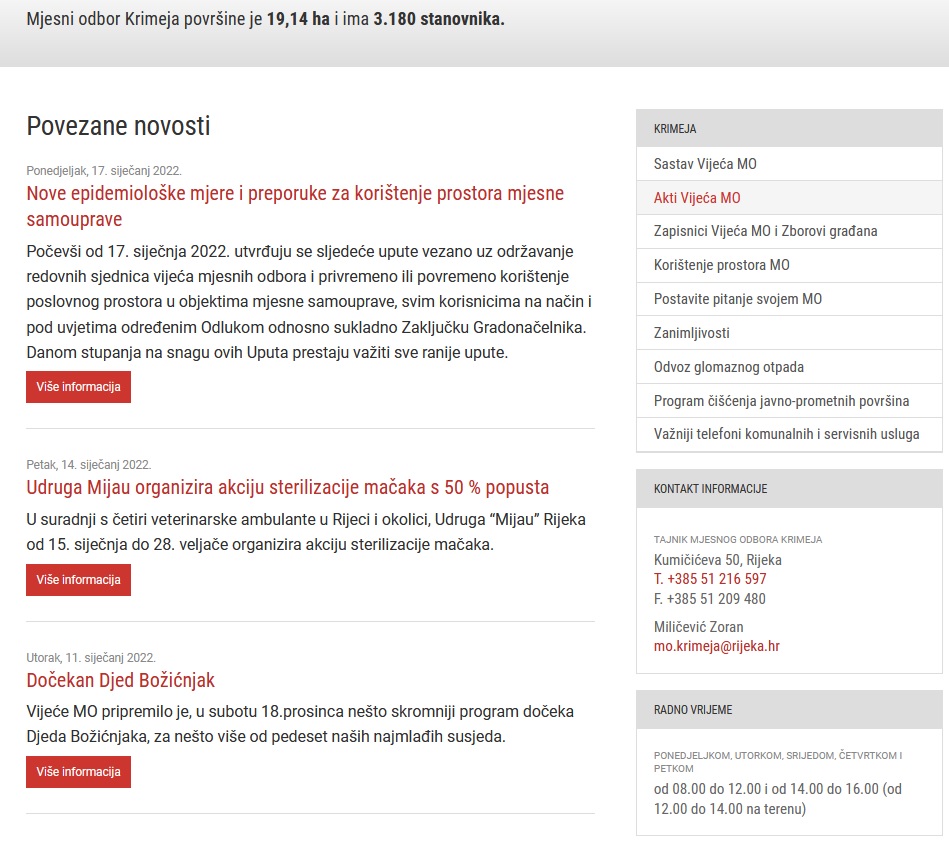Open the Zanimljivosti sidebar link
The image size is (949, 841).
click(691, 333)
